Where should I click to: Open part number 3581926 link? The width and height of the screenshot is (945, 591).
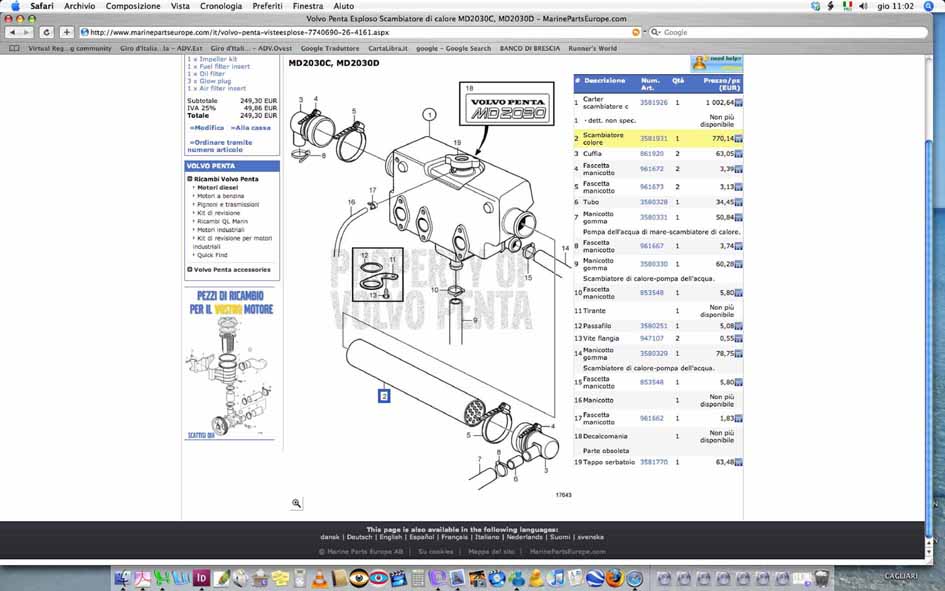pos(653,103)
